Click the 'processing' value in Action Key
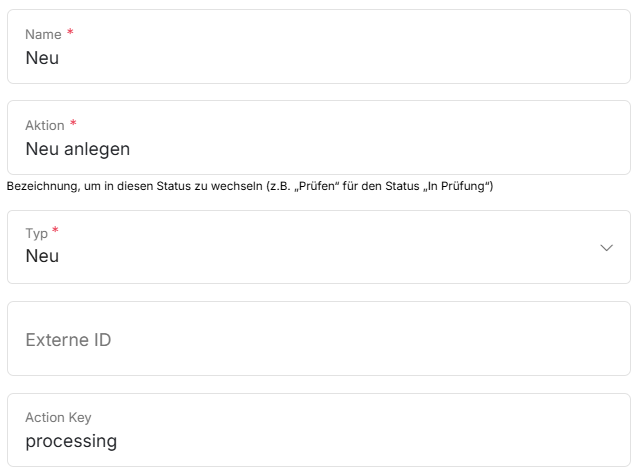637x473 pixels. (71, 441)
